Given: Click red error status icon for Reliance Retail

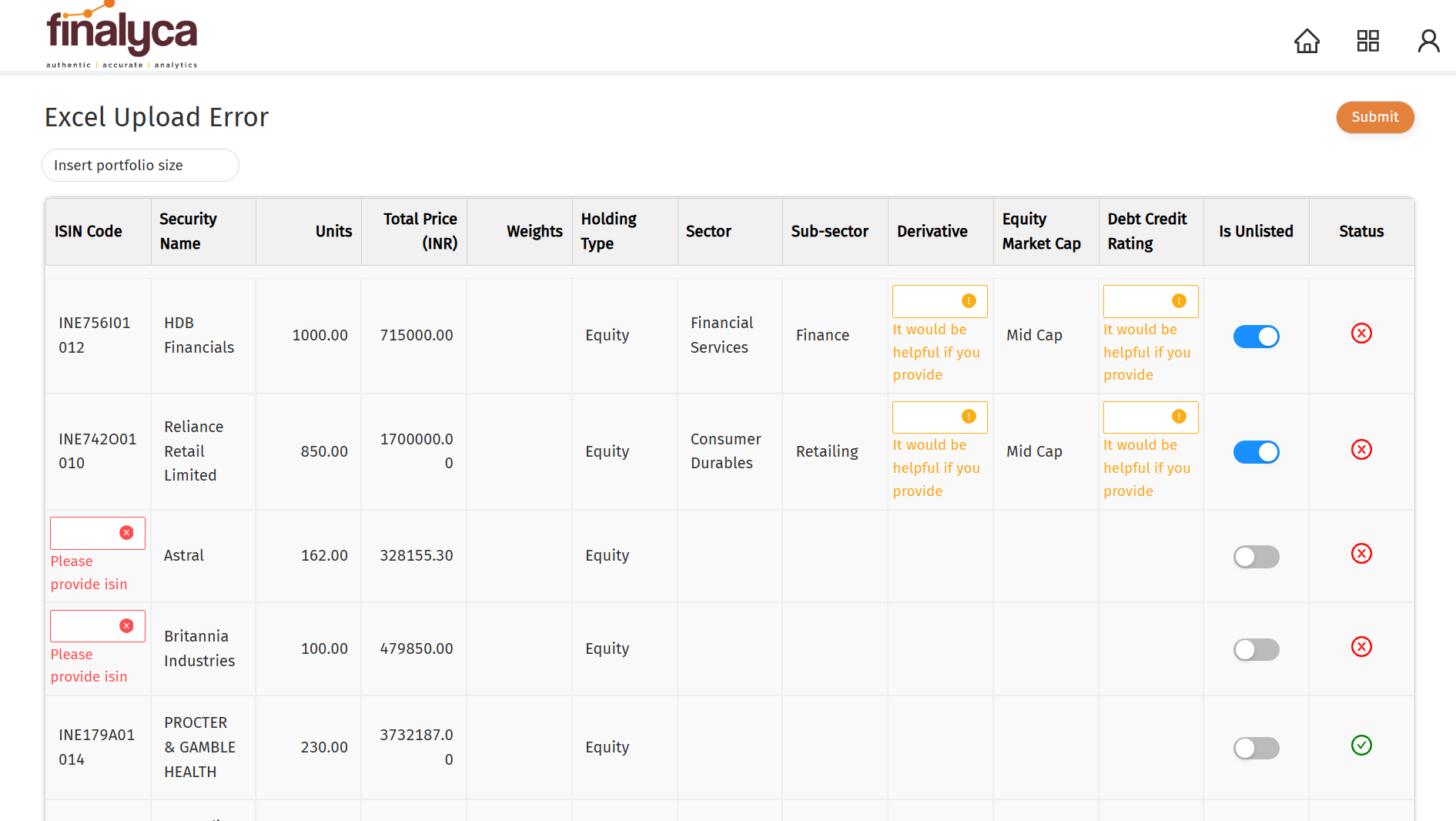Looking at the screenshot, I should (1361, 450).
